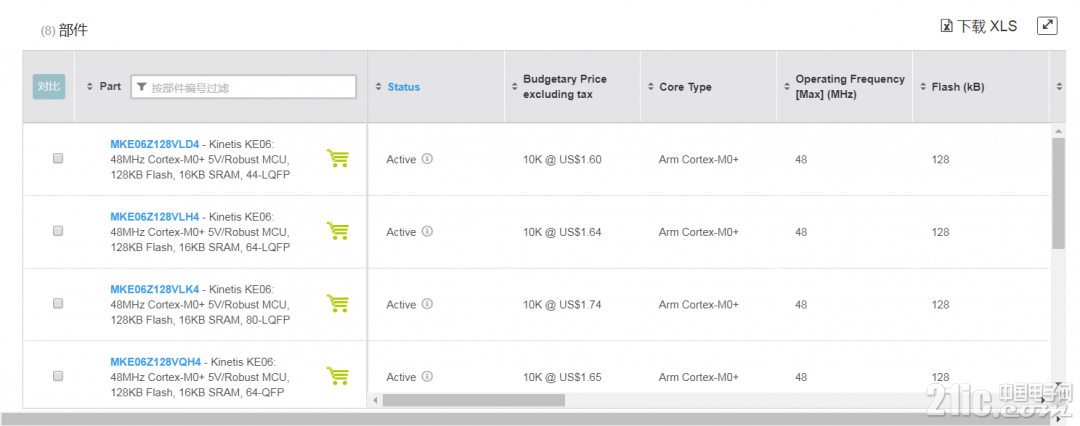1080x426 pixels.
Task: Open Active status info for MKE06Z128VLH4
Action: (427, 231)
